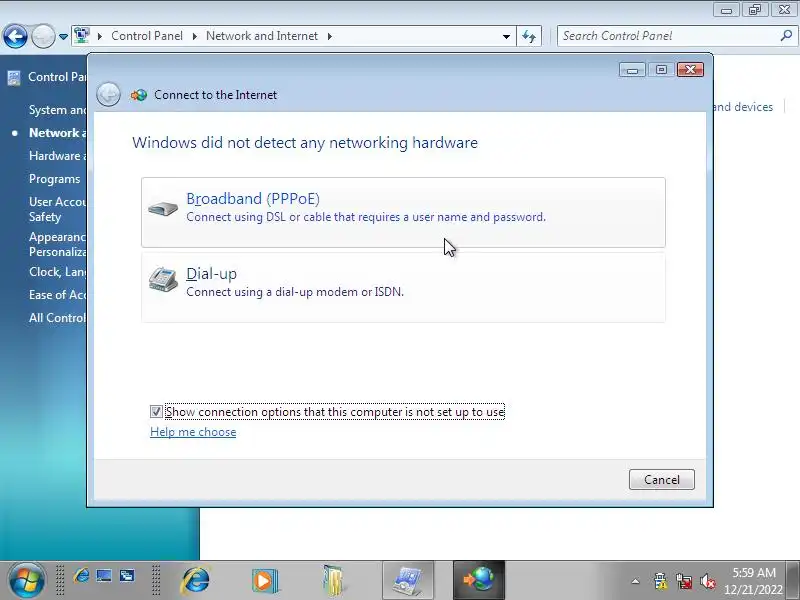Click Show desktop strip at taskbar end

pyautogui.click(x=793, y=580)
